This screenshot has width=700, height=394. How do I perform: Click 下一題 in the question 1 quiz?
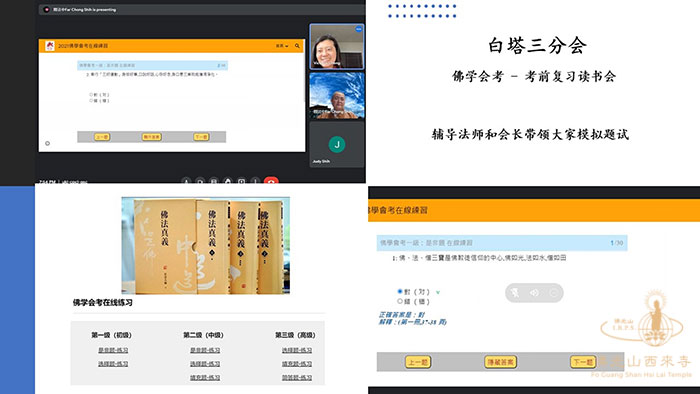click(583, 362)
